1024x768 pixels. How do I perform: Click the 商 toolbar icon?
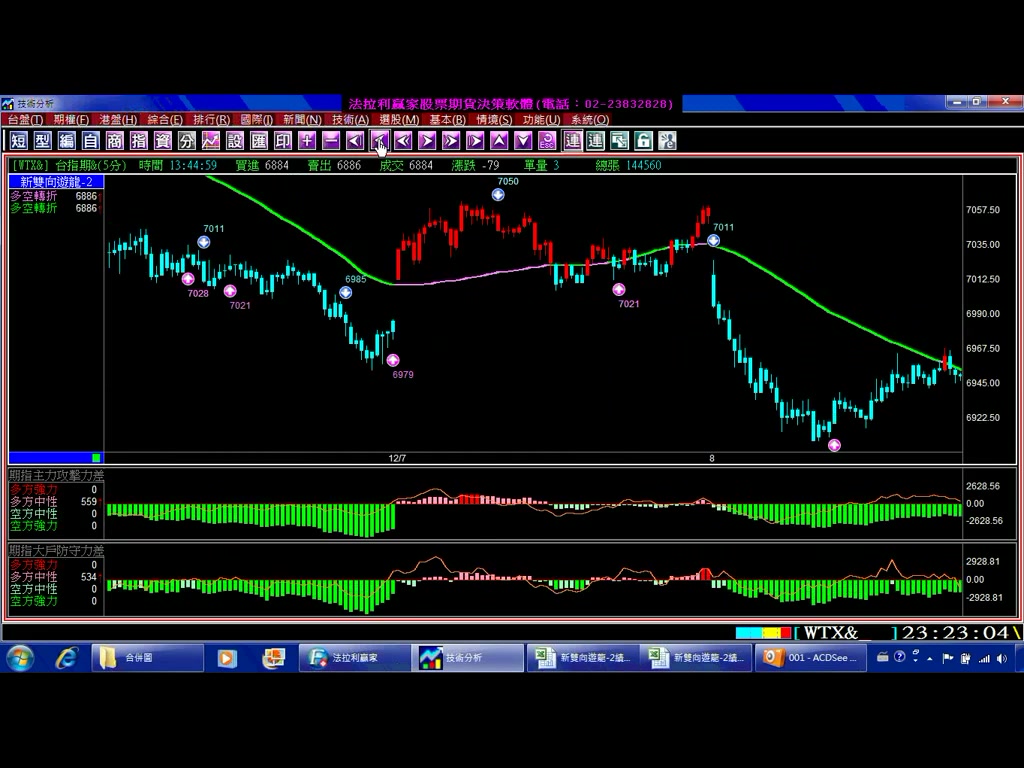(115, 141)
